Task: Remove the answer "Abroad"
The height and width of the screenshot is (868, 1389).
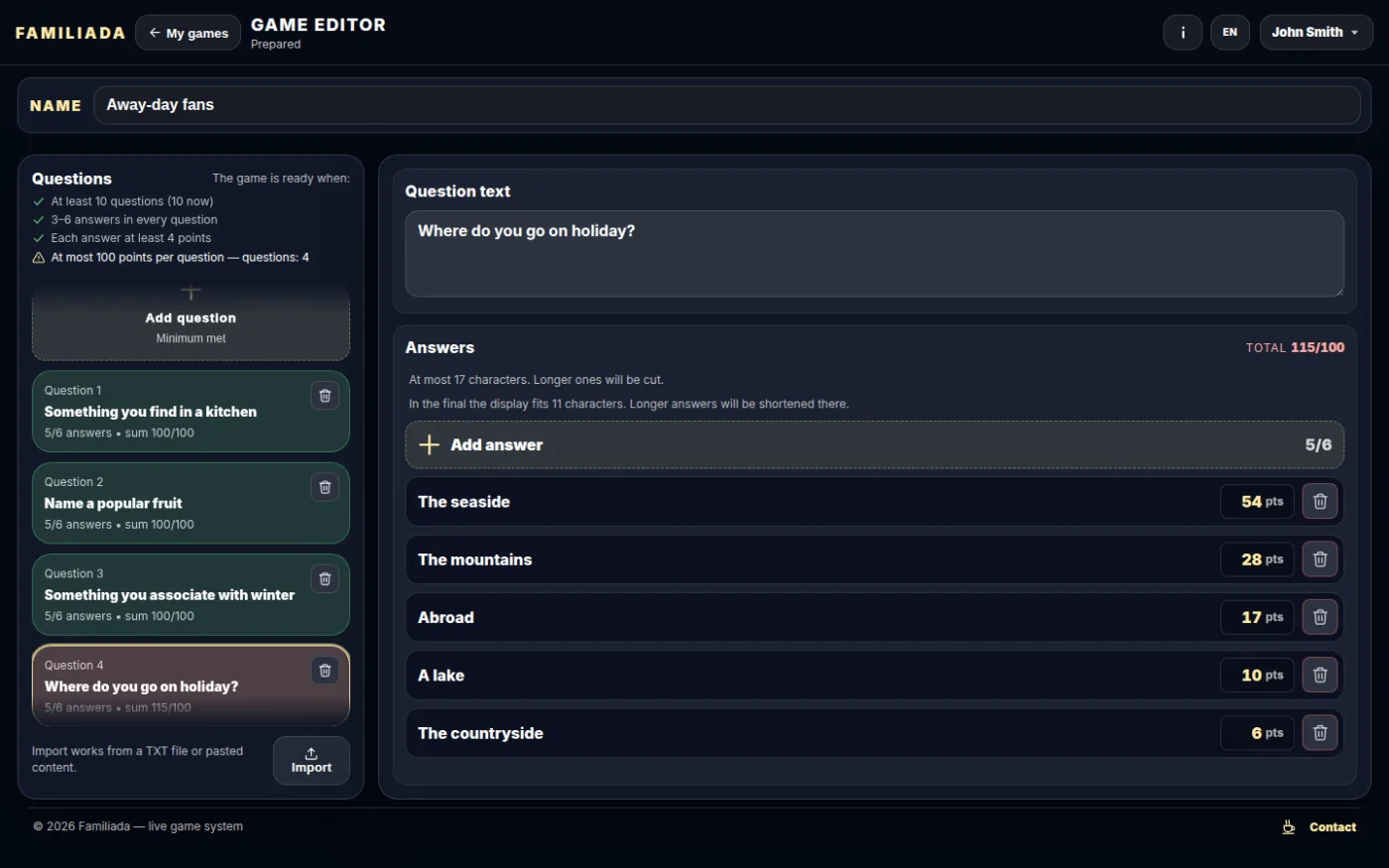Action: click(x=1320, y=617)
